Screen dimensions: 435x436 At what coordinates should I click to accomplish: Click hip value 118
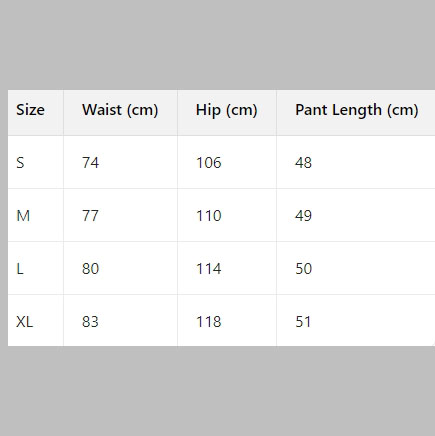tap(209, 322)
